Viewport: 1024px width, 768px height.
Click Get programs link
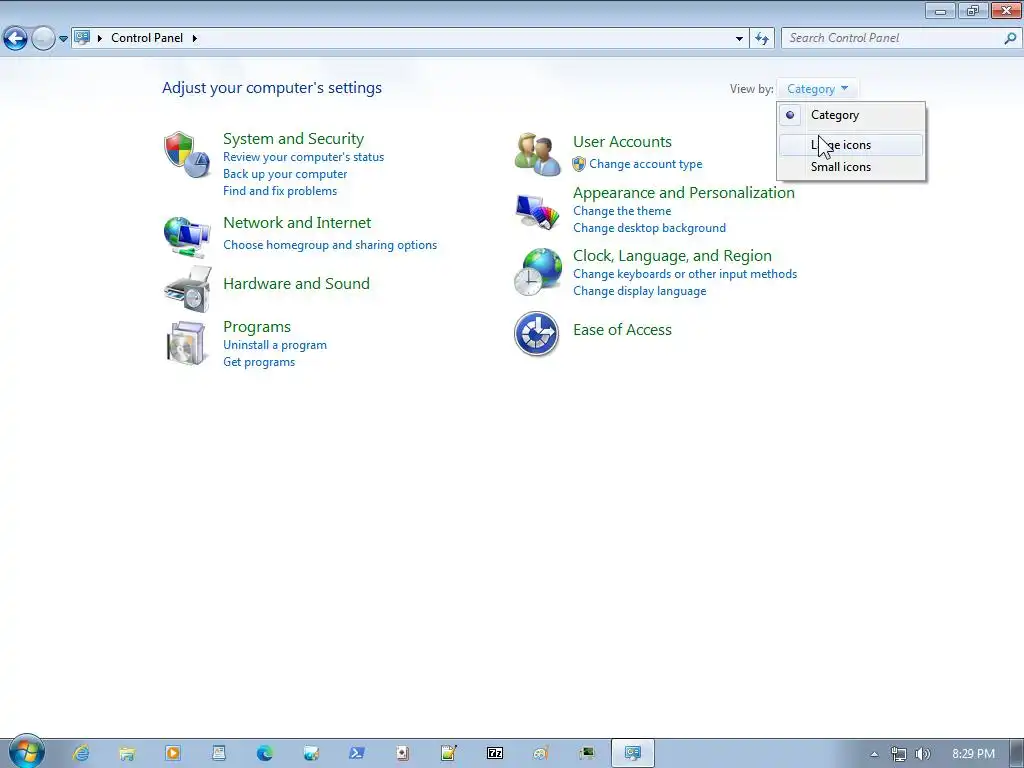259,362
